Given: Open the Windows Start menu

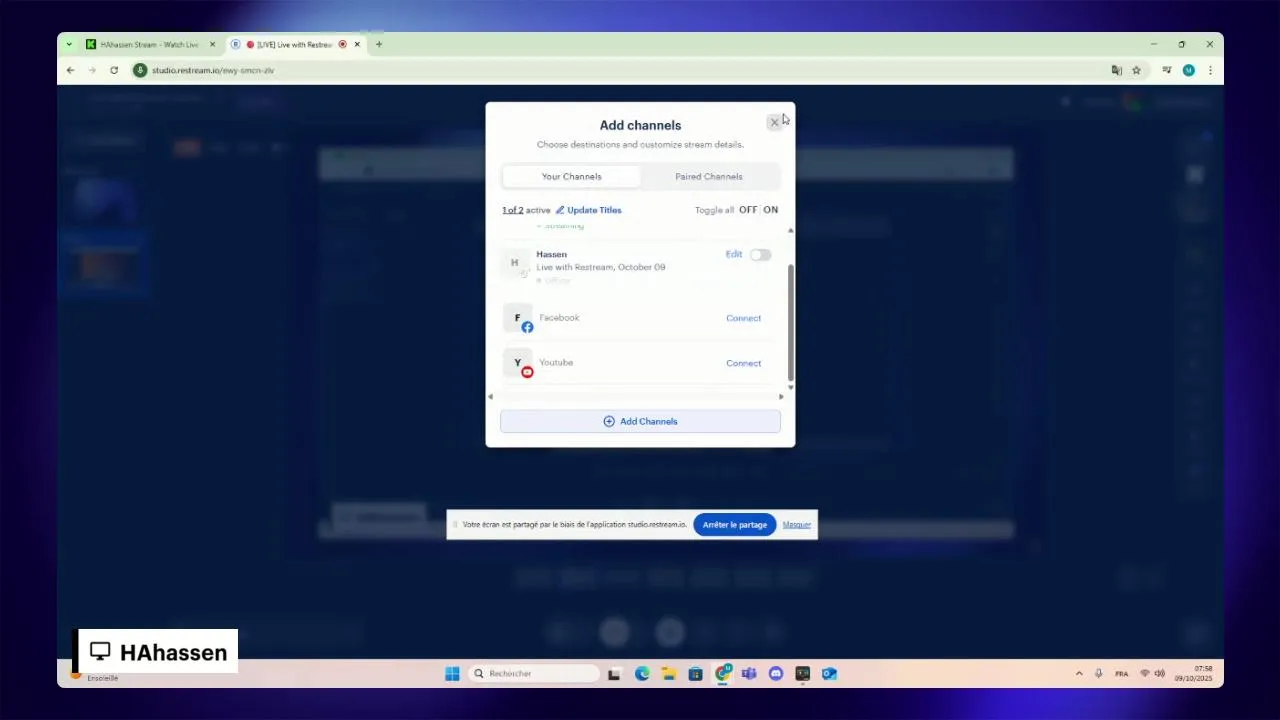Looking at the screenshot, I should [452, 674].
